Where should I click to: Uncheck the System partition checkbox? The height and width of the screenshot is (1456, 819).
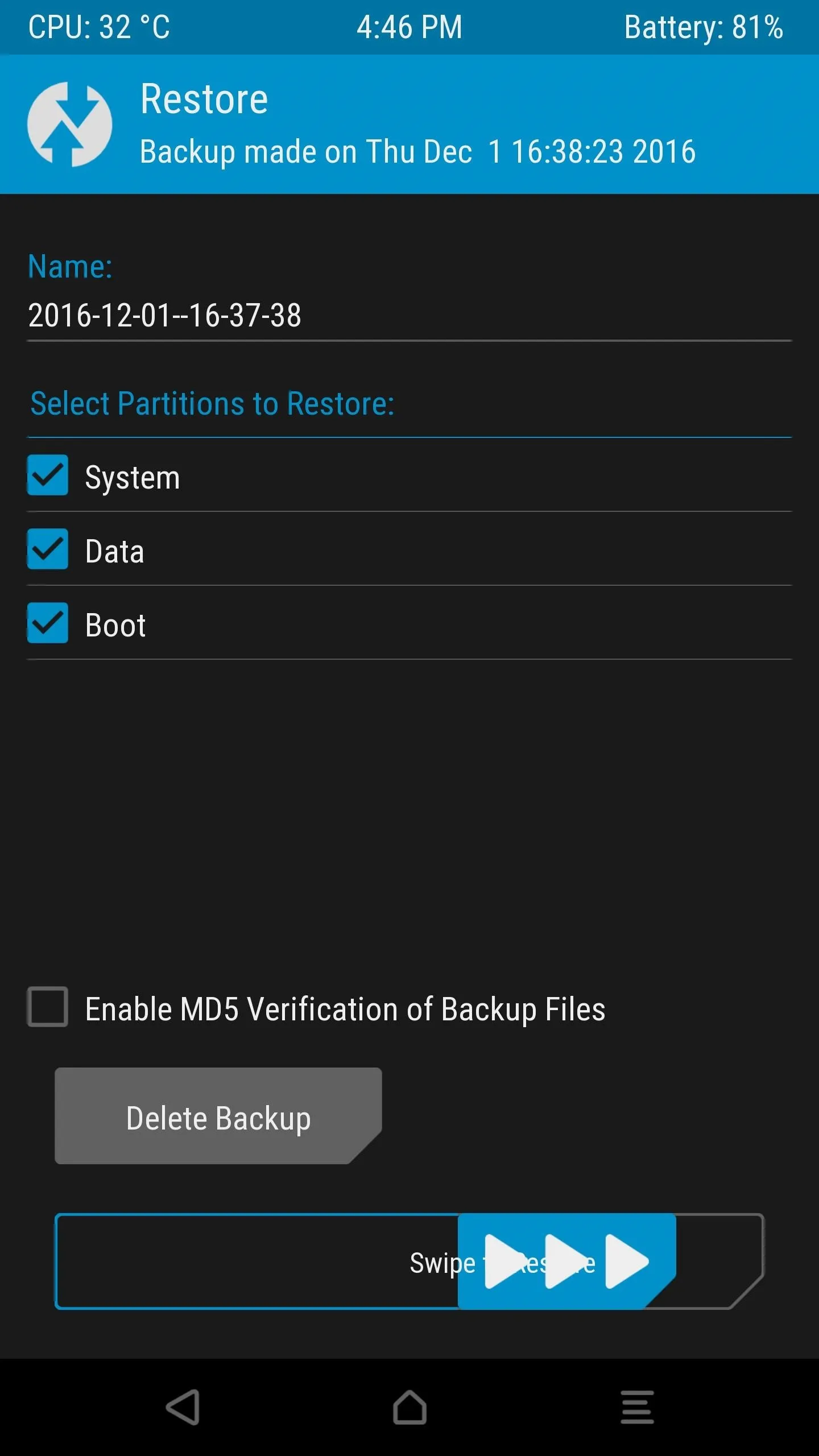pyautogui.click(x=48, y=475)
